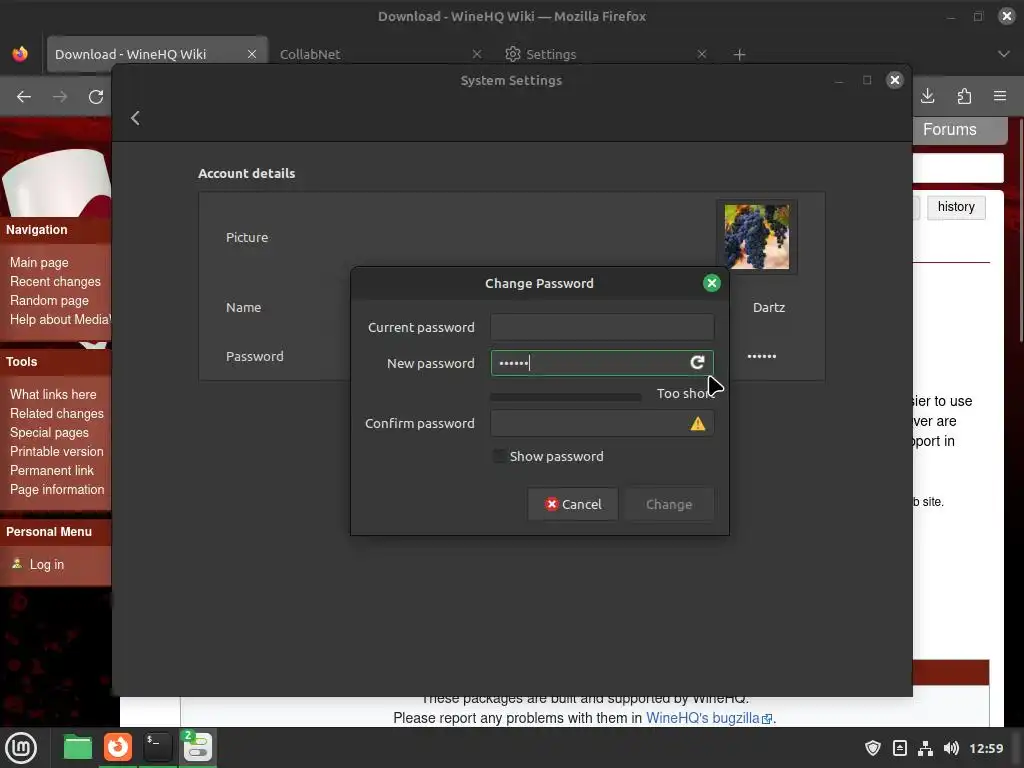Screen dimensions: 1024x768
Task: Open Recent changes link
Action: coord(56,281)
